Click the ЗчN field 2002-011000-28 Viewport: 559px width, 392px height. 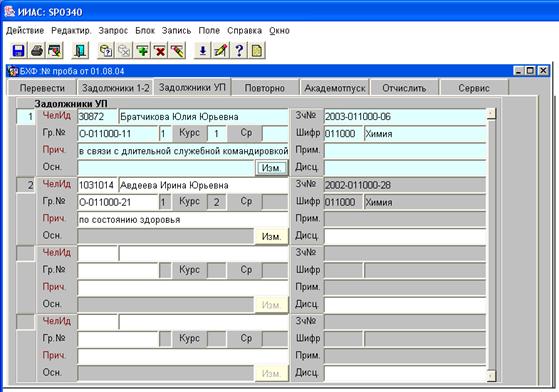405,185
